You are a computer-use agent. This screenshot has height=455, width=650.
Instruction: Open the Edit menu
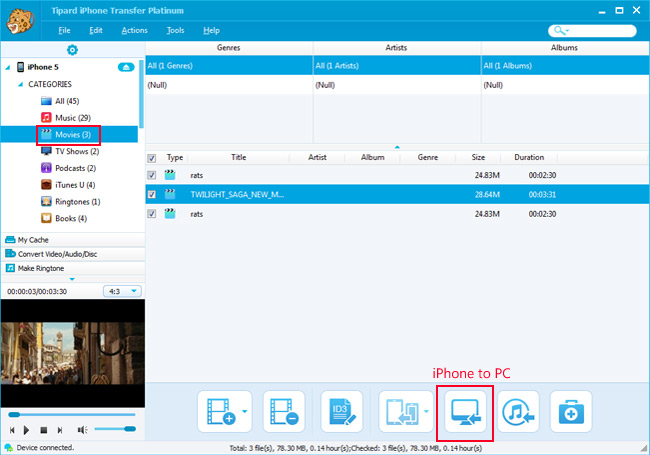pos(96,30)
